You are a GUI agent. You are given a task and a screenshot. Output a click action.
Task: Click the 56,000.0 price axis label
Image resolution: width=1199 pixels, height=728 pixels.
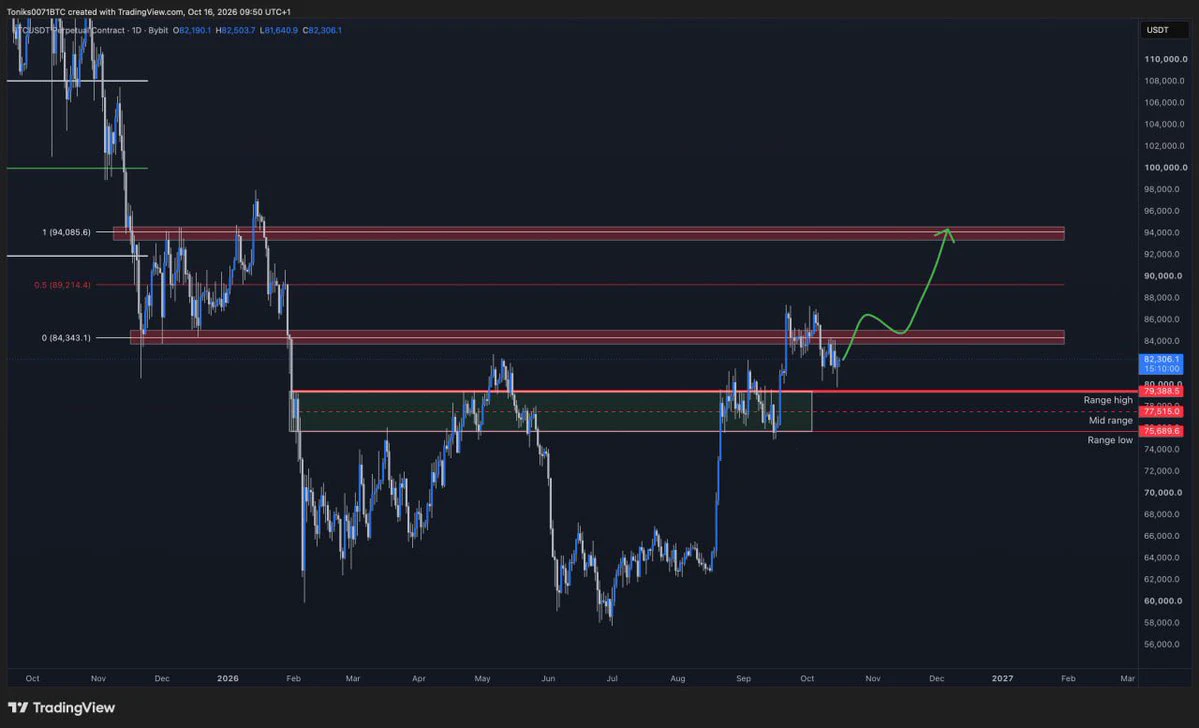[1163, 645]
